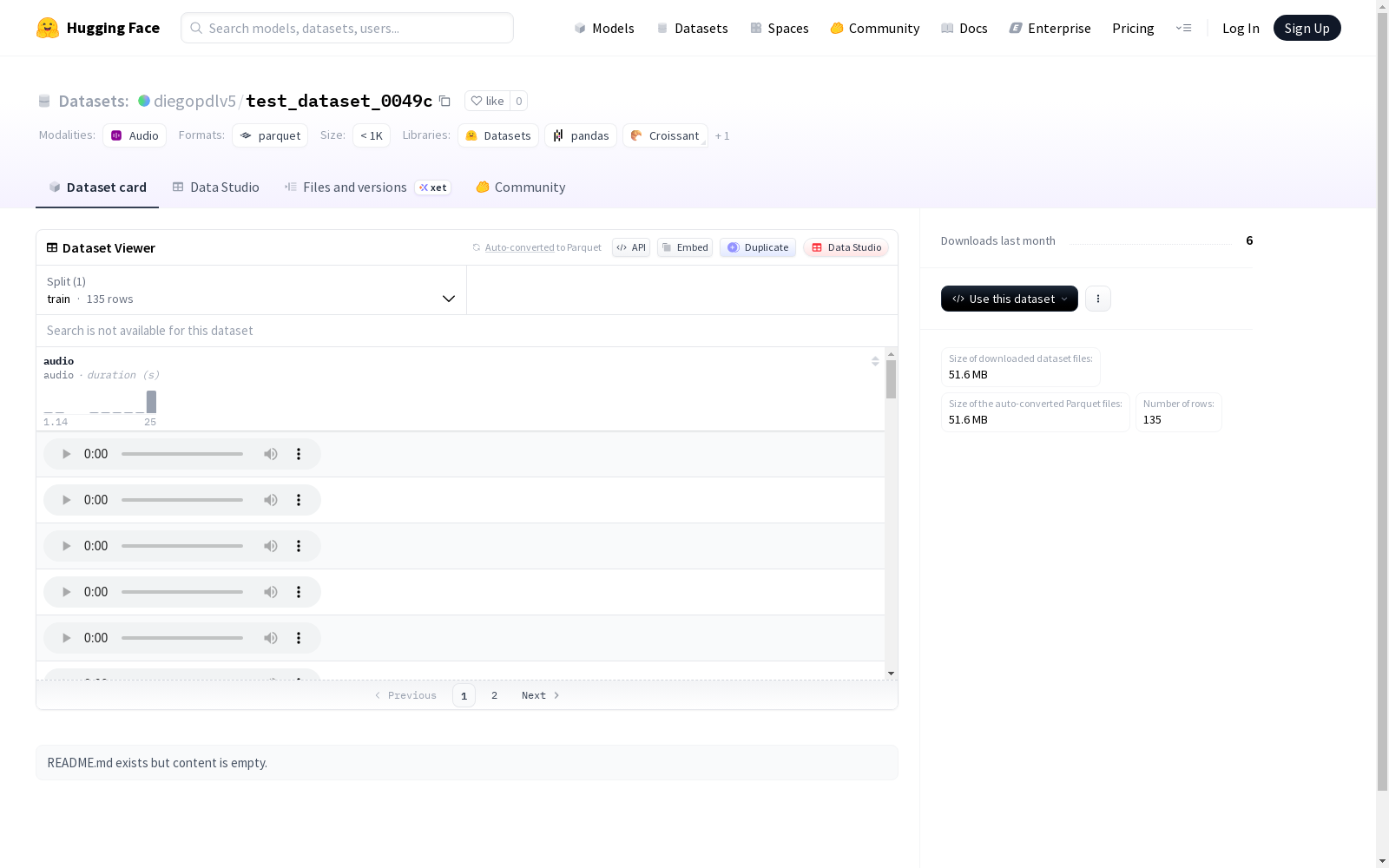Click the duration histogram tallest bar
Viewport: 1389px width, 868px height.
[x=151, y=402]
